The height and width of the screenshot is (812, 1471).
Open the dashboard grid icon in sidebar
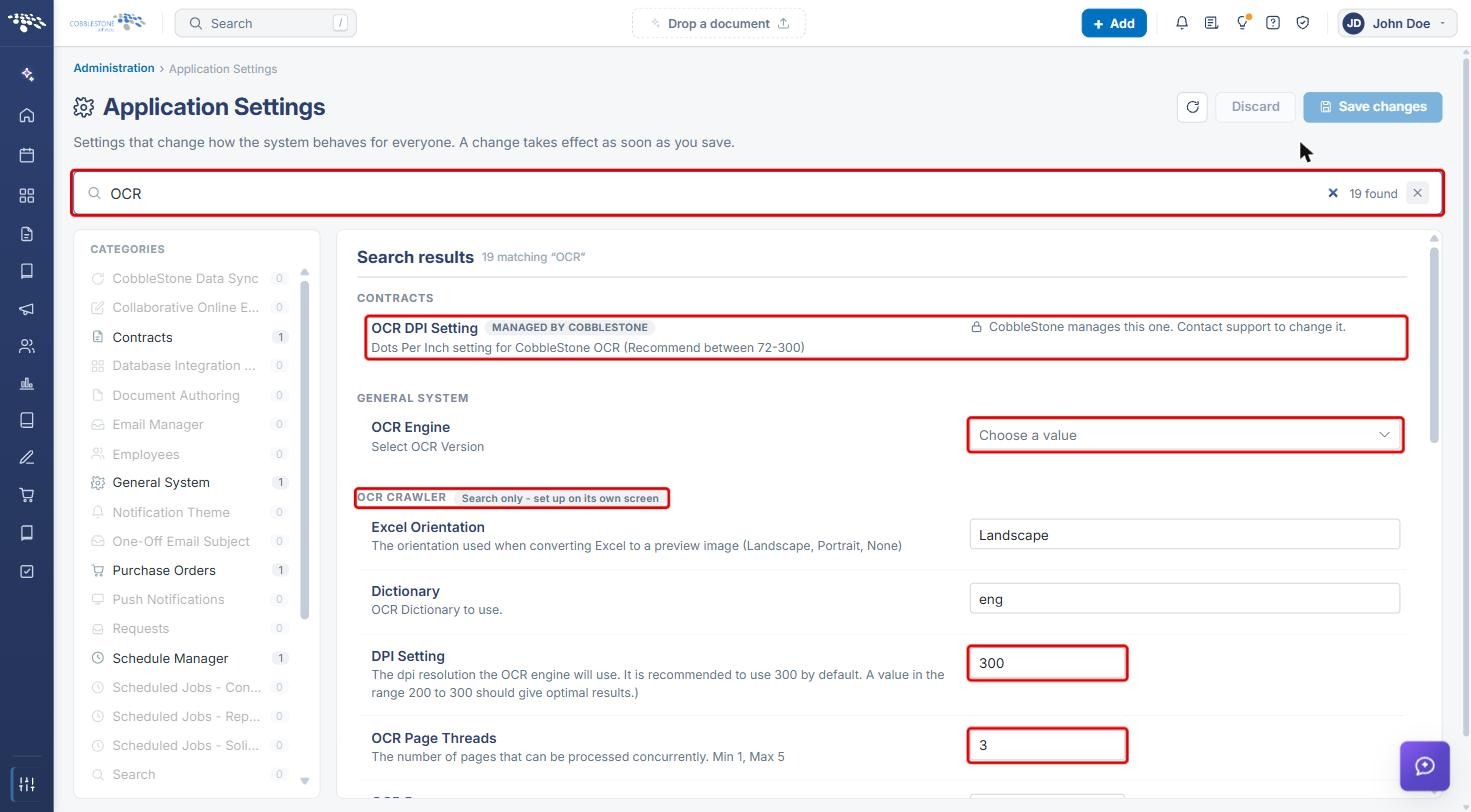[27, 195]
